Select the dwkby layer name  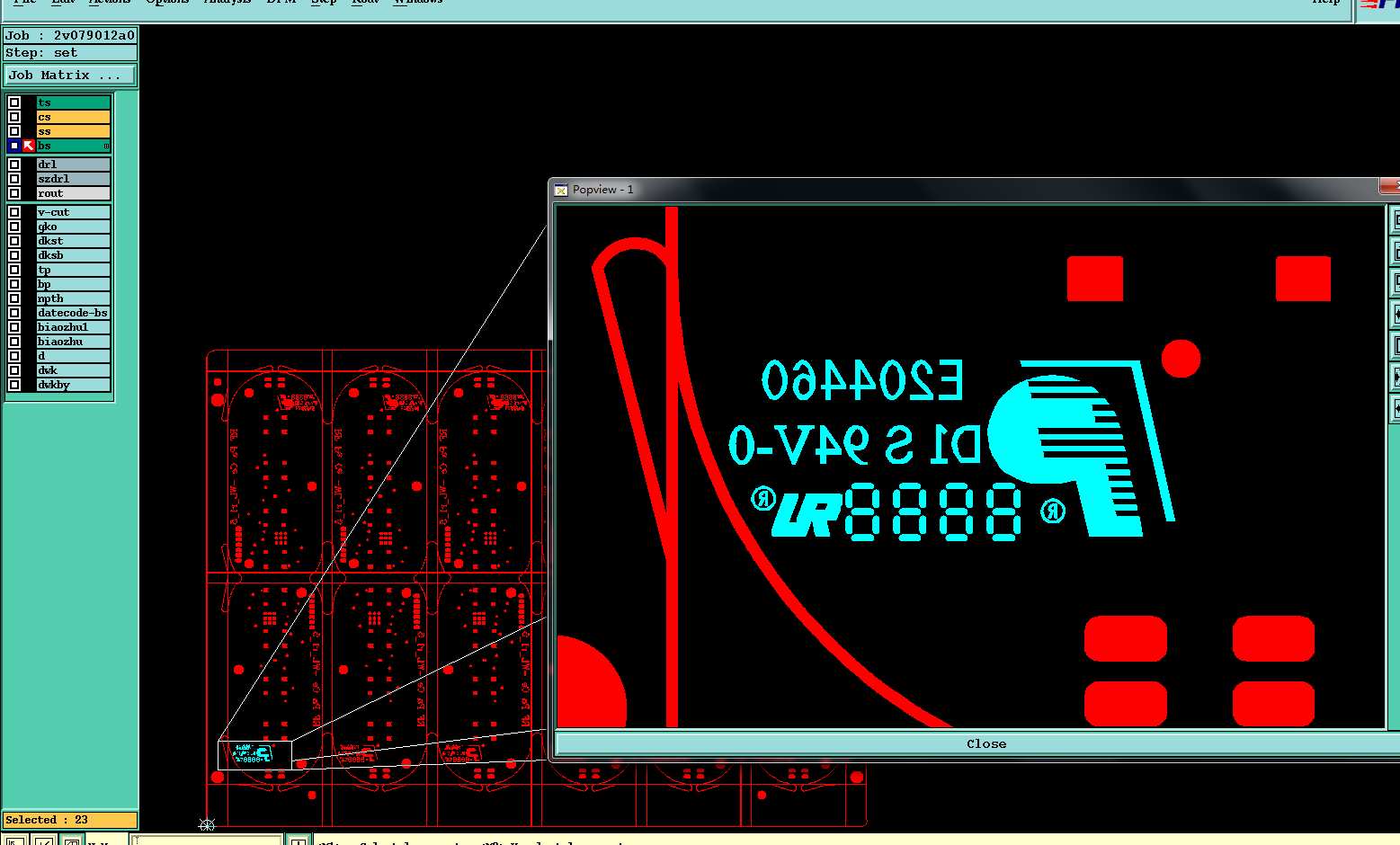click(73, 385)
